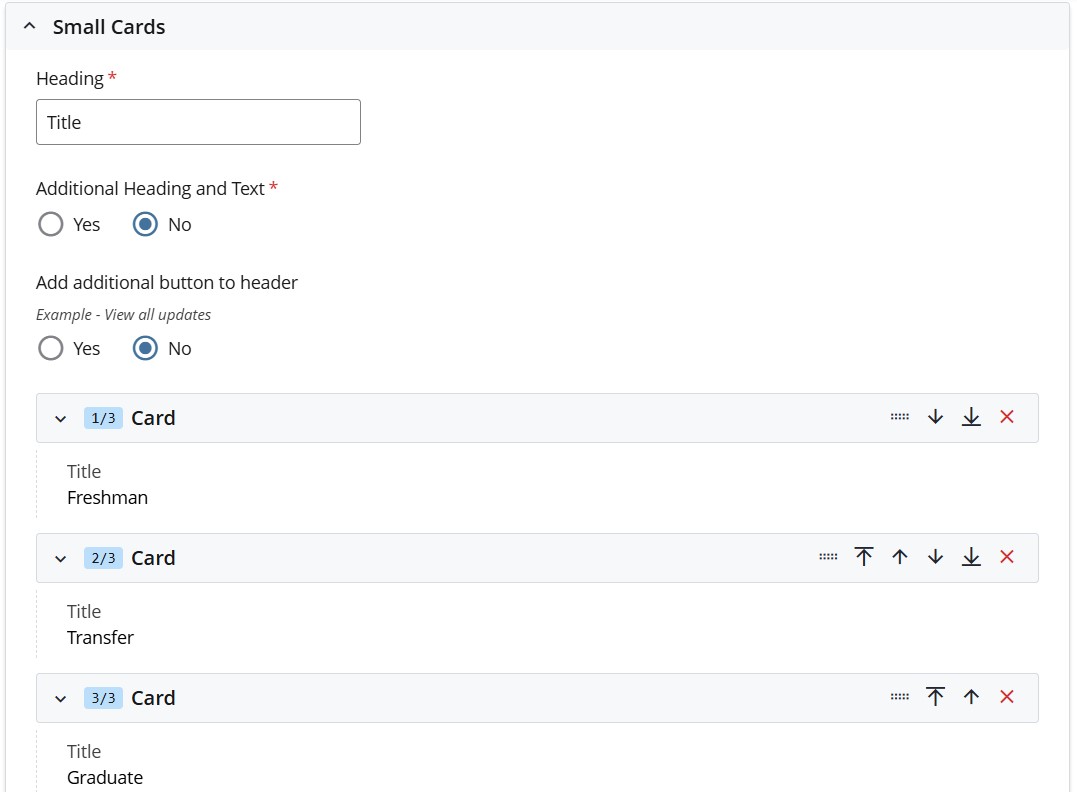Move the Freshman card down one position
1077x792 pixels.
point(935,417)
